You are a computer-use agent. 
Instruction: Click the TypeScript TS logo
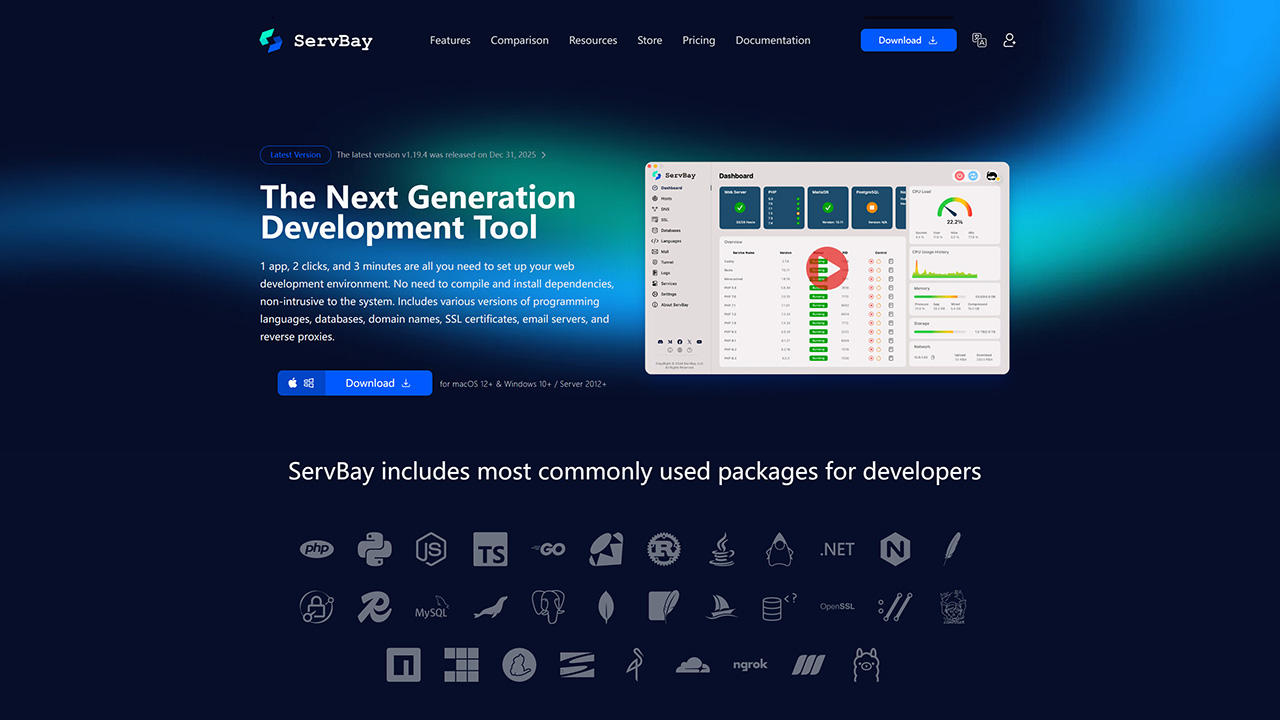pos(490,549)
